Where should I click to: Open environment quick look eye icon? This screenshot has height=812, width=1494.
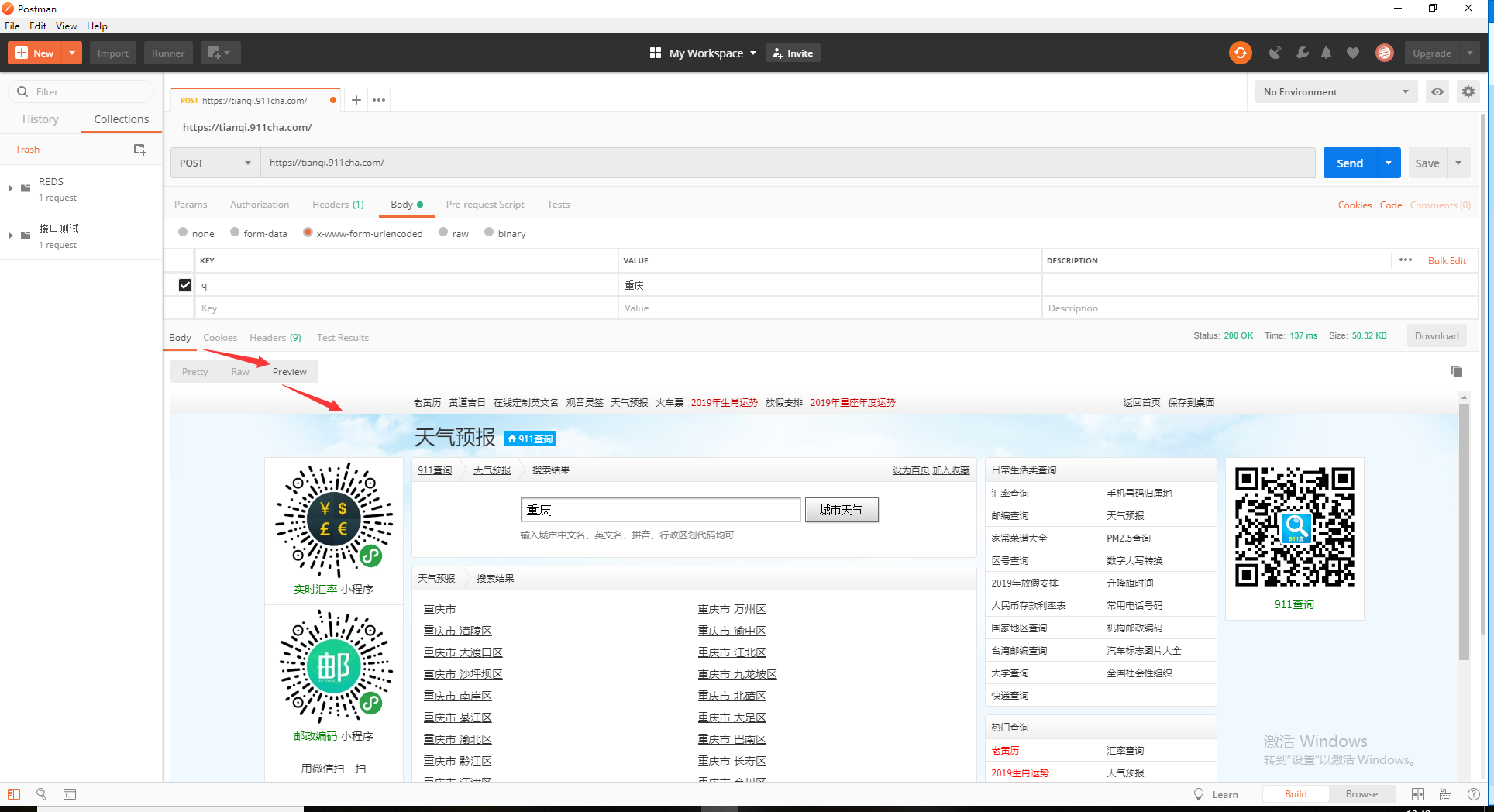(x=1437, y=91)
